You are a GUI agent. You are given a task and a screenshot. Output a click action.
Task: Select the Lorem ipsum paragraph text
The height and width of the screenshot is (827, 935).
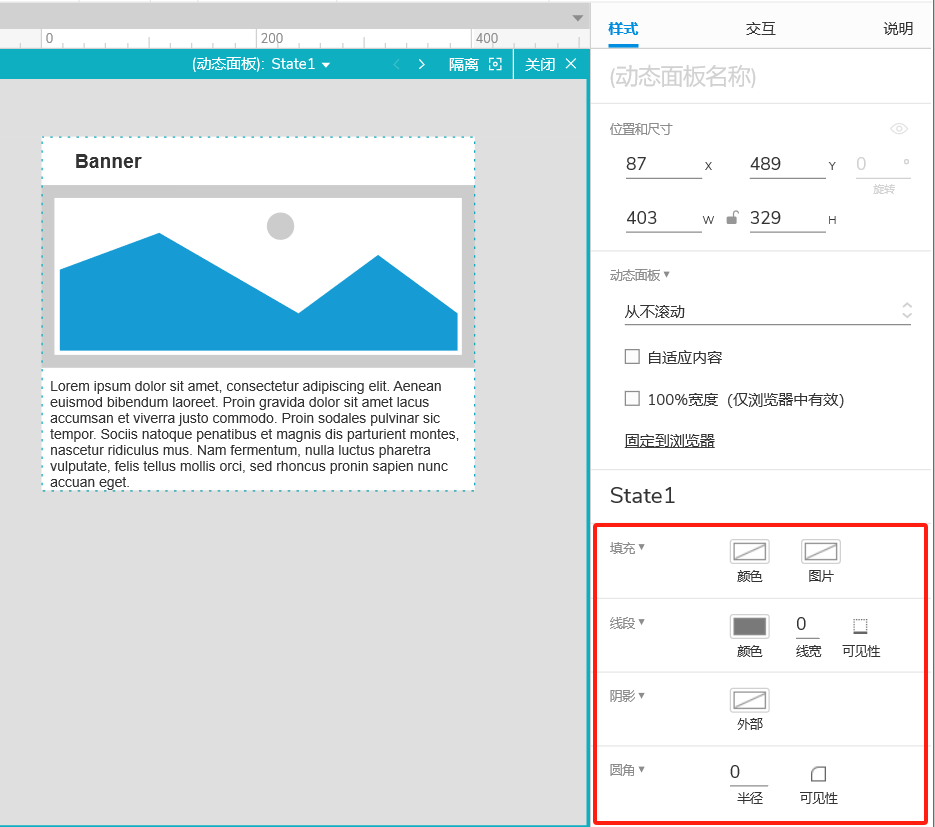click(255, 434)
